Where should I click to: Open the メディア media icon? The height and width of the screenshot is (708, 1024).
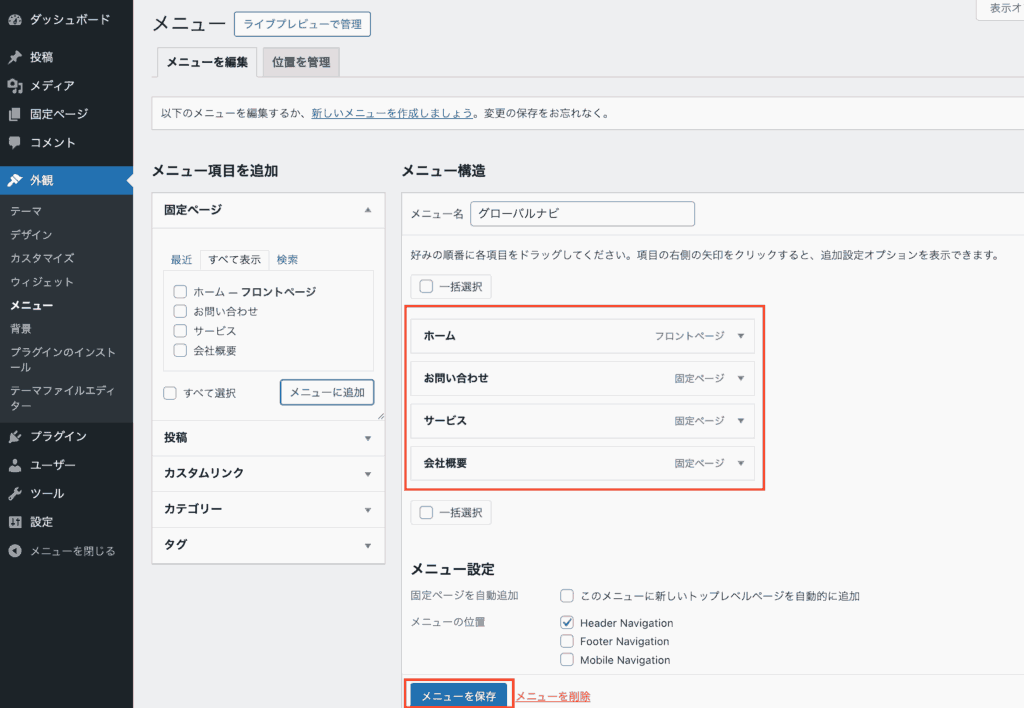point(15,86)
